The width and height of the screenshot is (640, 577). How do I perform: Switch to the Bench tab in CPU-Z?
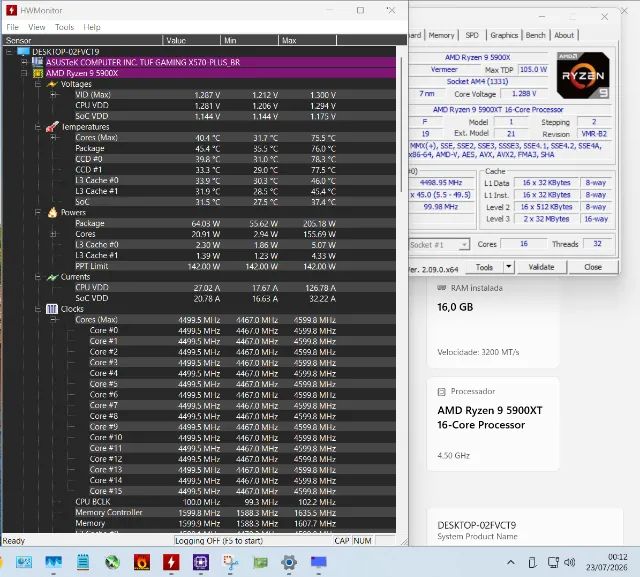[536, 35]
